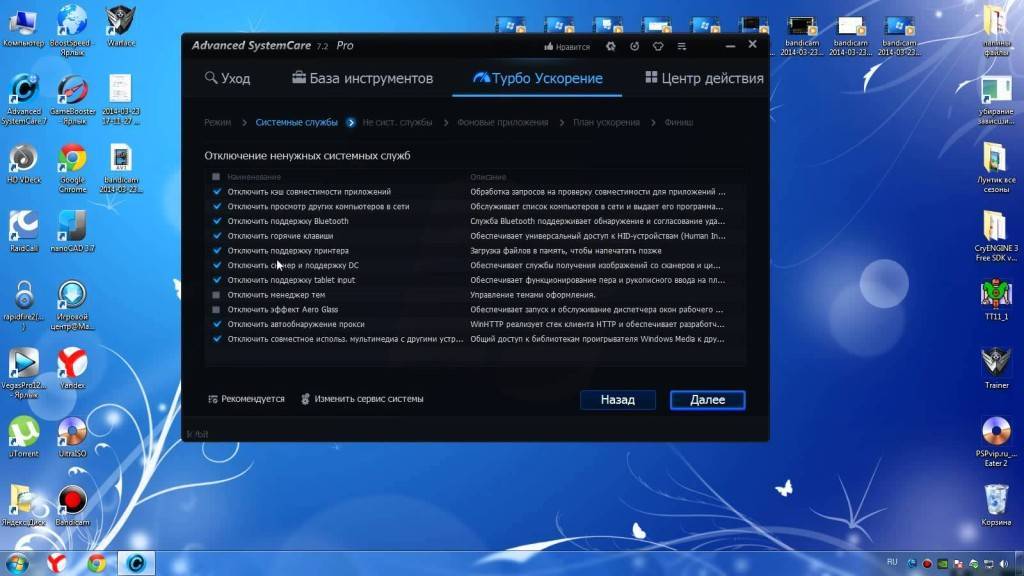
Task: Select the HD VDeck desktop icon
Action: tap(24, 163)
